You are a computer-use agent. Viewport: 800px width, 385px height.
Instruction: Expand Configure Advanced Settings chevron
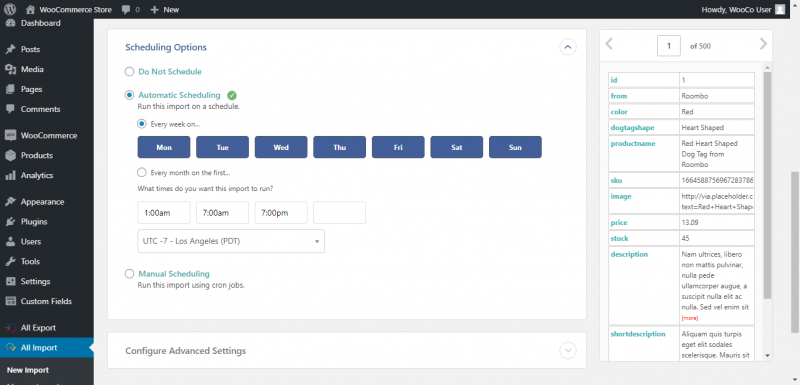(568, 351)
